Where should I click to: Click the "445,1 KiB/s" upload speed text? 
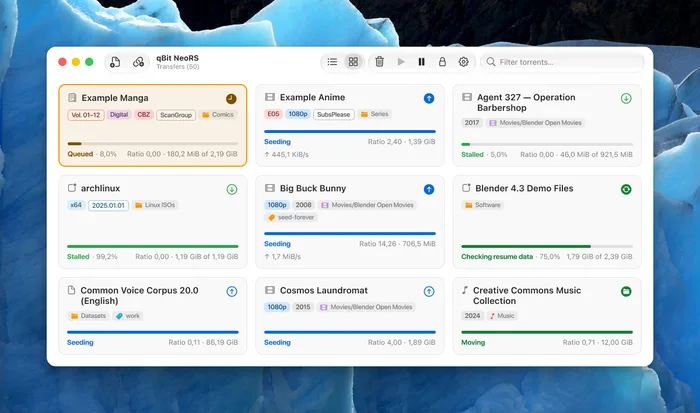[x=290, y=154]
